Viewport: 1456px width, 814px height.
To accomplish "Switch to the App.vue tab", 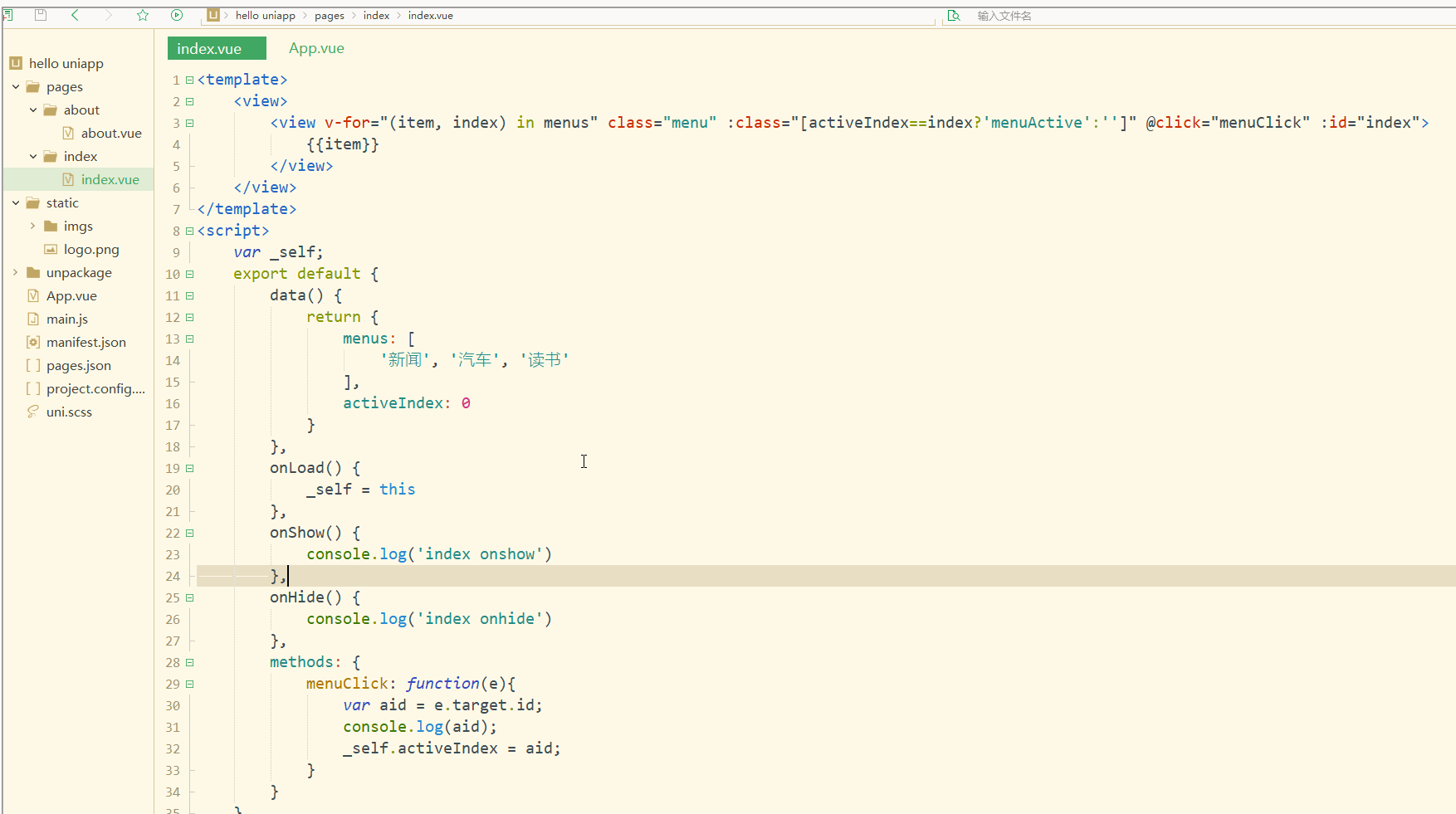I will coord(315,48).
